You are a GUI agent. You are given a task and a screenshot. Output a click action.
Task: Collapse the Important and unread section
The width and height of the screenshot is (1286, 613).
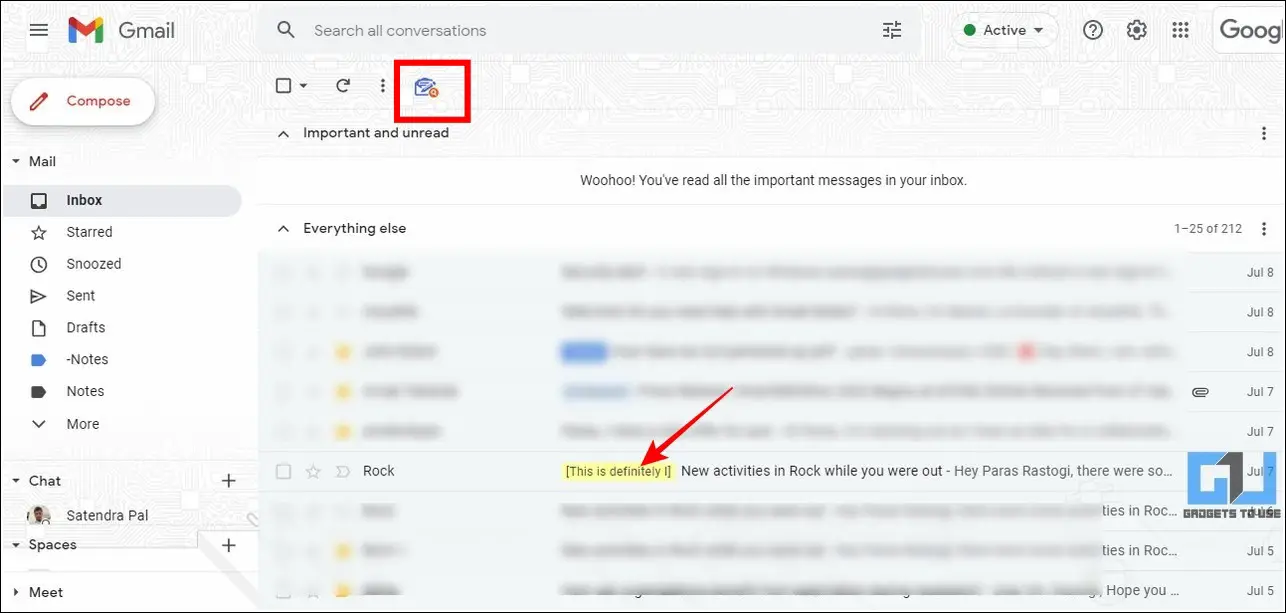click(x=283, y=134)
